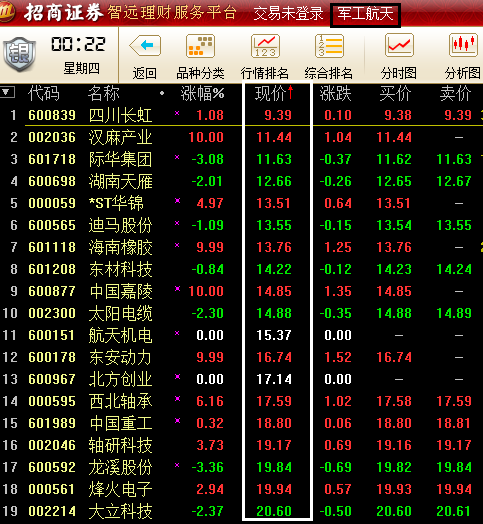Click percentage change -3.36
The height and width of the screenshot is (524, 483).
click(207, 467)
